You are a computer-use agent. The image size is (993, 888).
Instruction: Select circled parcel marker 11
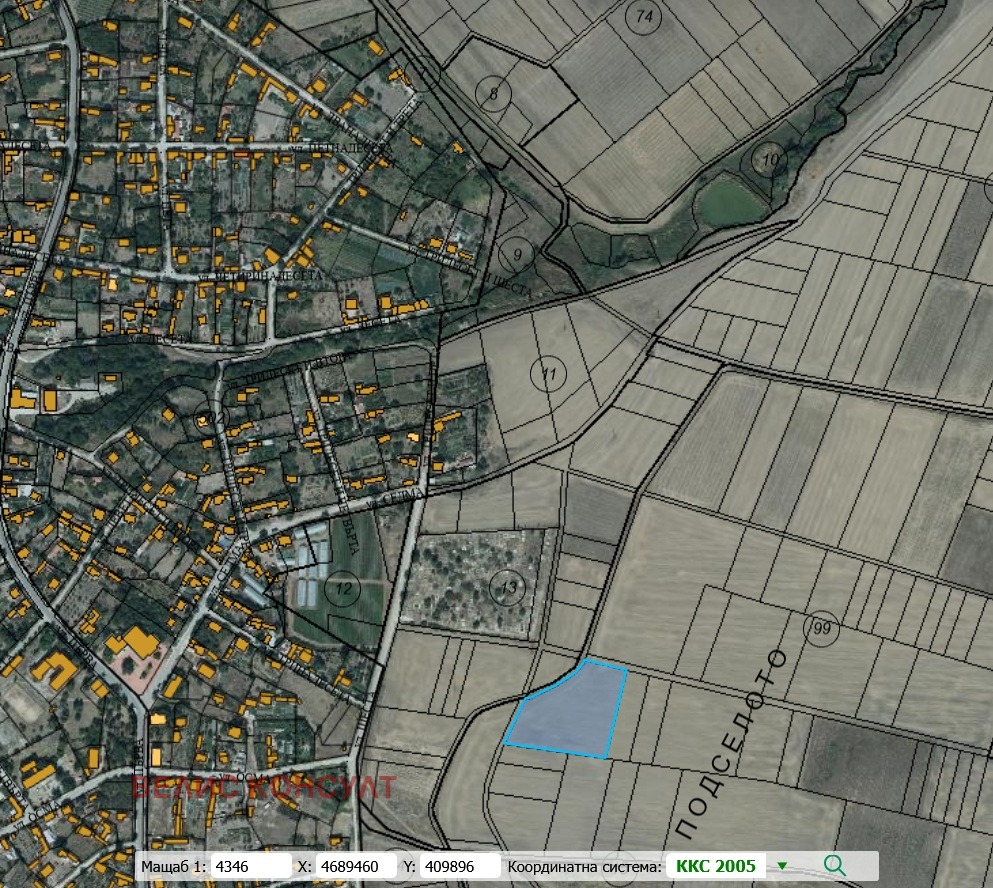point(548,376)
